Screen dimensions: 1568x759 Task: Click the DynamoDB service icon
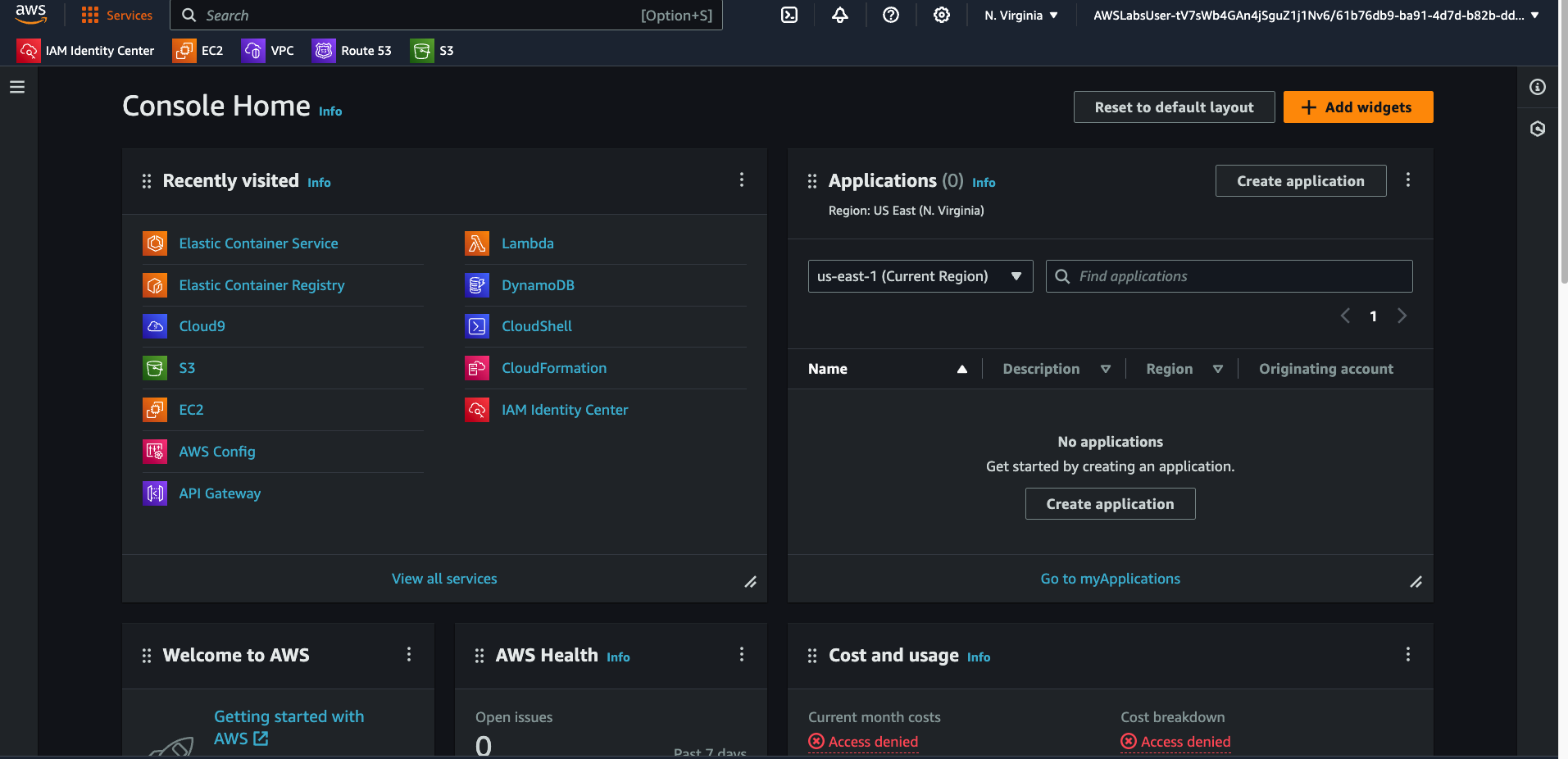477,285
